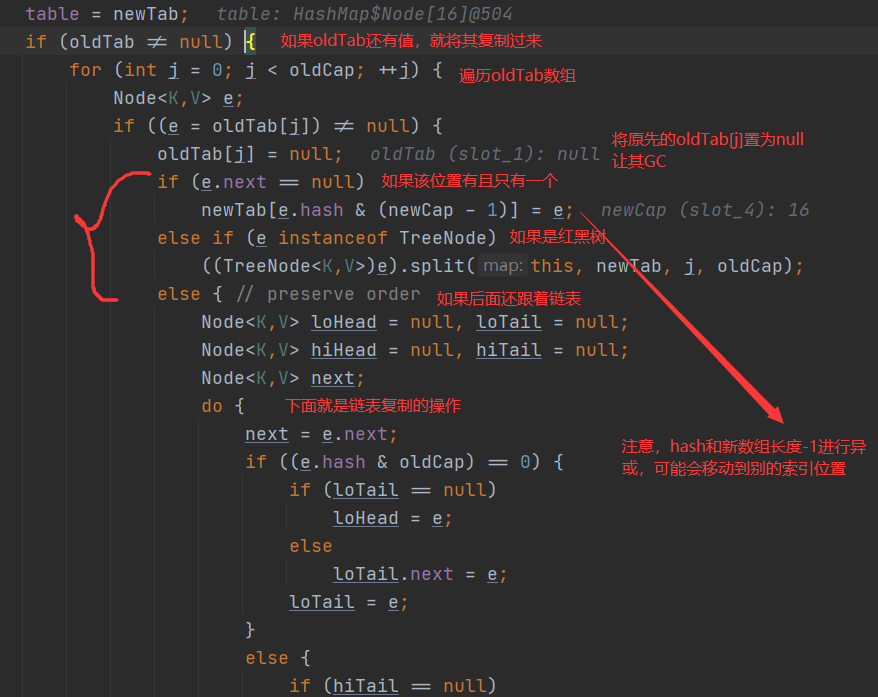Click the "instanceof" keyword

(332, 238)
